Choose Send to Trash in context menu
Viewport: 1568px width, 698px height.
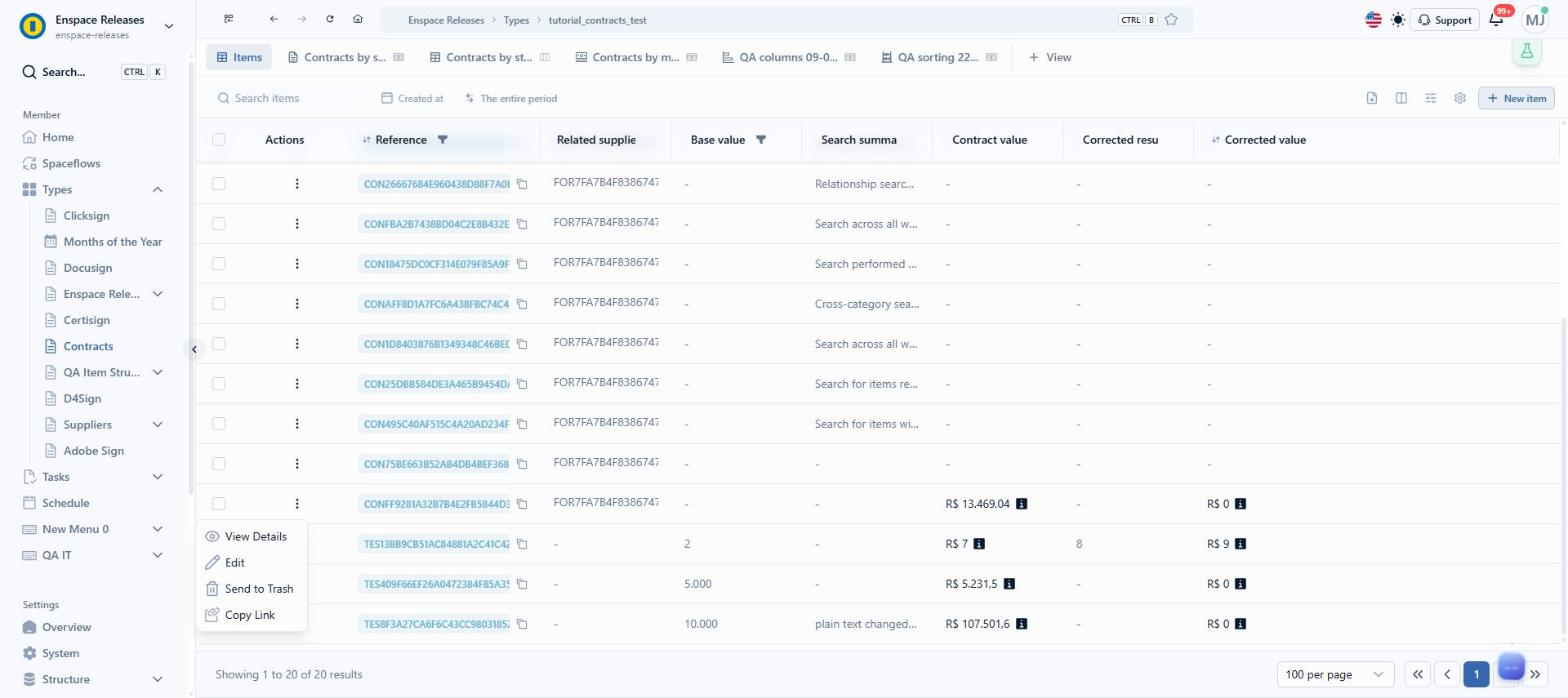(251, 589)
